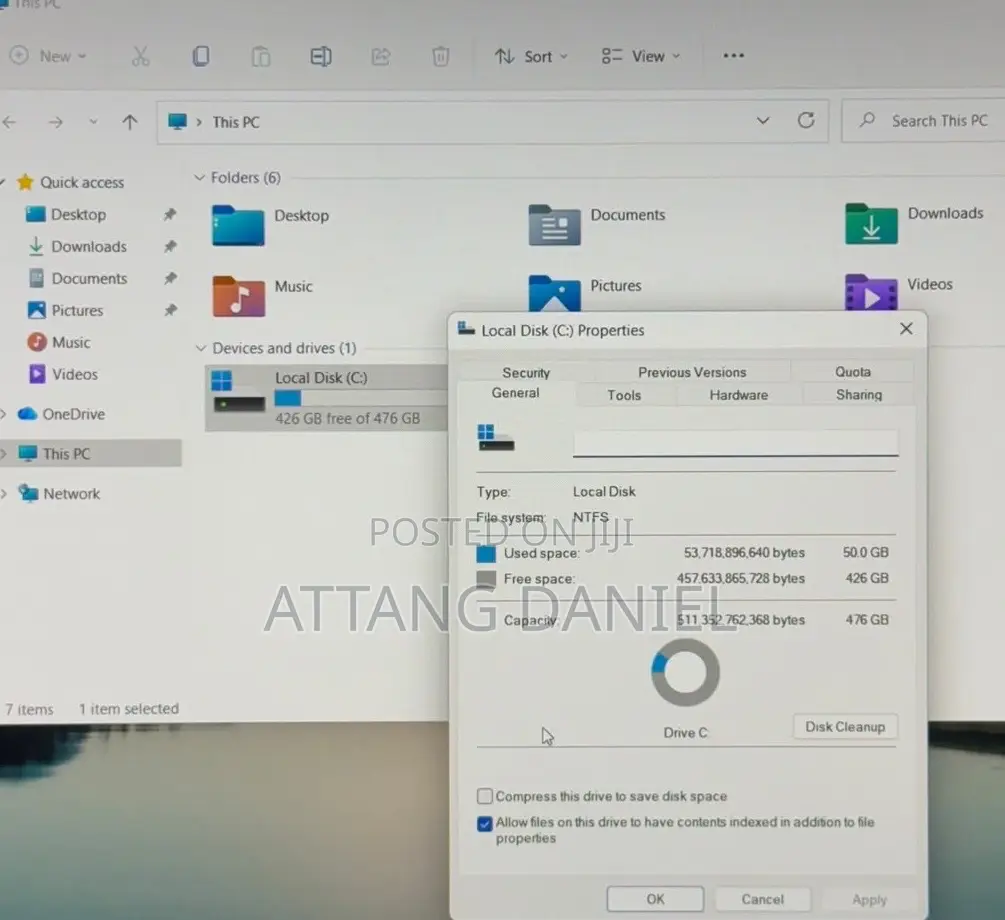Collapse the Folders (6) group
The image size is (1005, 920).
pyautogui.click(x=199, y=178)
